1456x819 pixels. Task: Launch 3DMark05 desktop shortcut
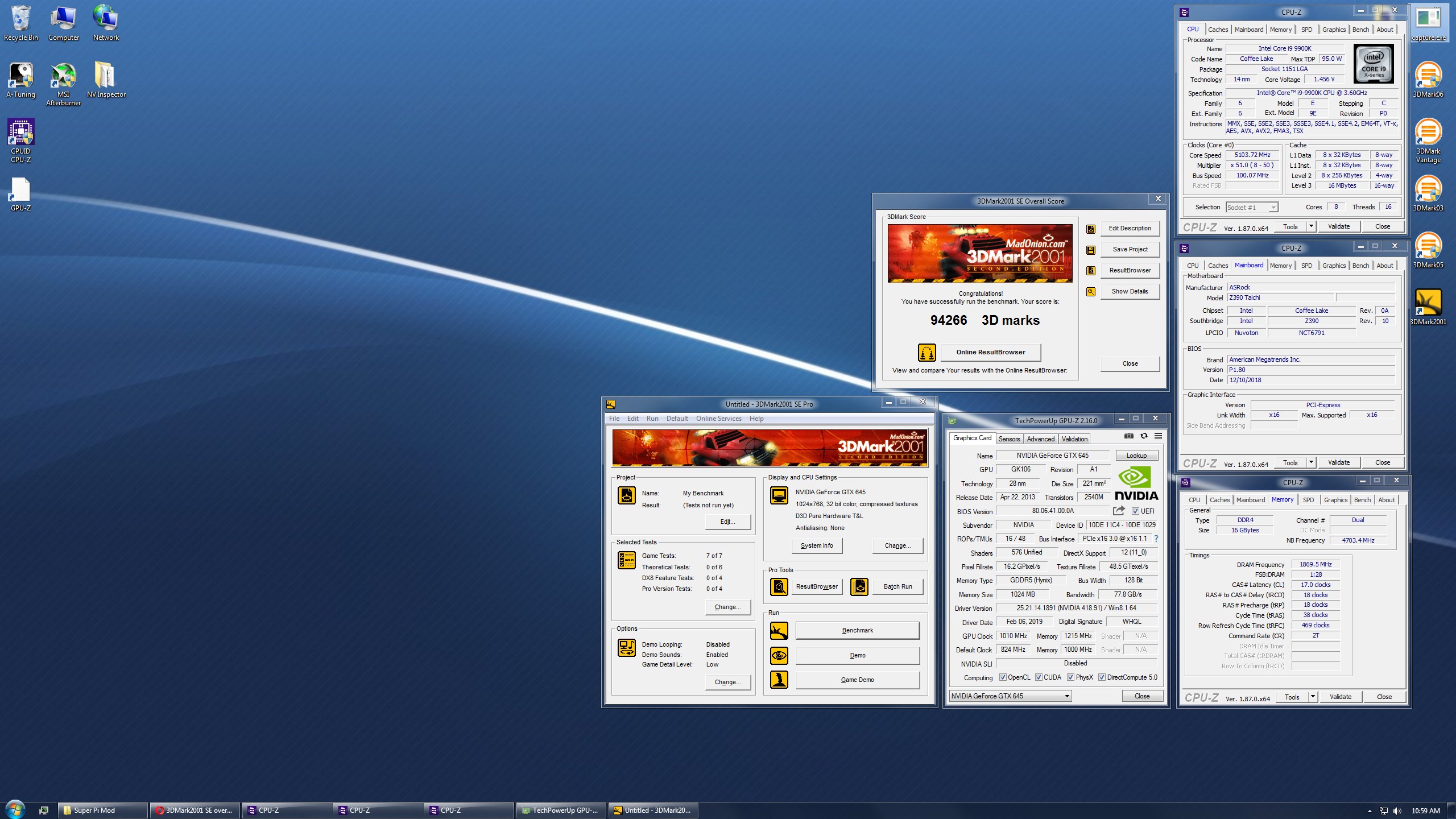coord(1428,251)
